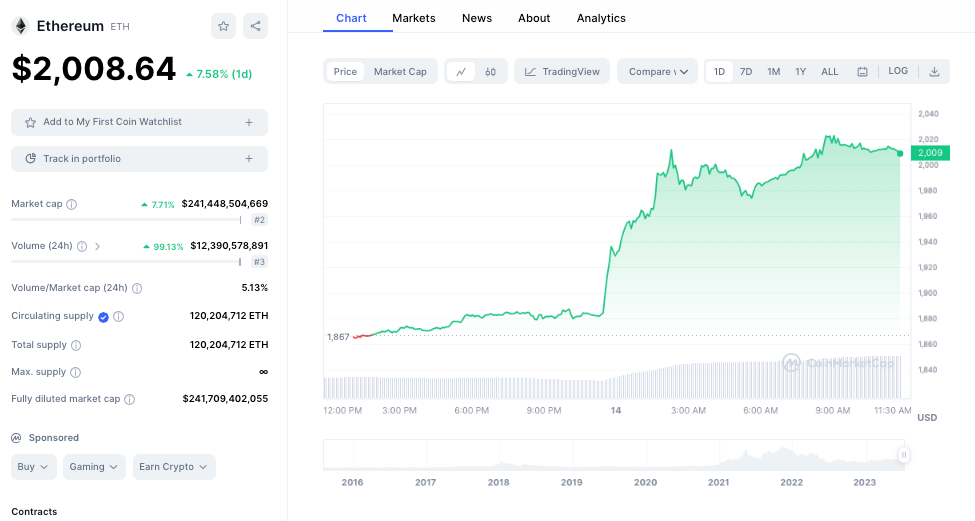The height and width of the screenshot is (521, 975).
Task: Click the share icon beside Ethereum
Action: [x=255, y=26]
